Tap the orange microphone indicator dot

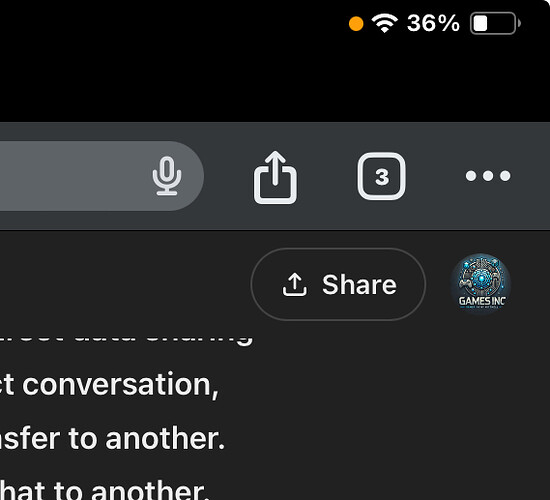tap(356, 24)
